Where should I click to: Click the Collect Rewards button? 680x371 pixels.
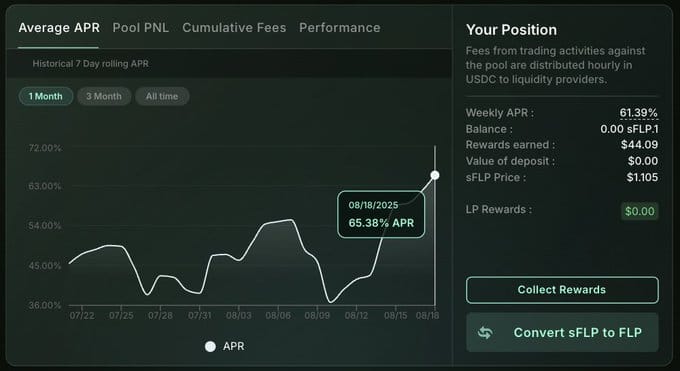coord(562,290)
